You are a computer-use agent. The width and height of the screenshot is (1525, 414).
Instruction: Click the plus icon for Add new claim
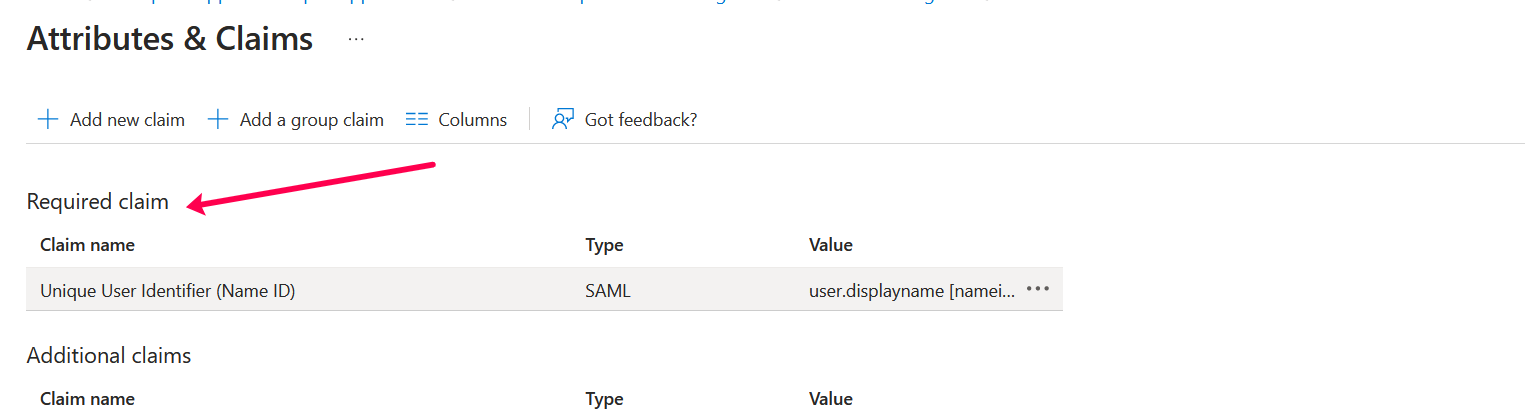[47, 120]
